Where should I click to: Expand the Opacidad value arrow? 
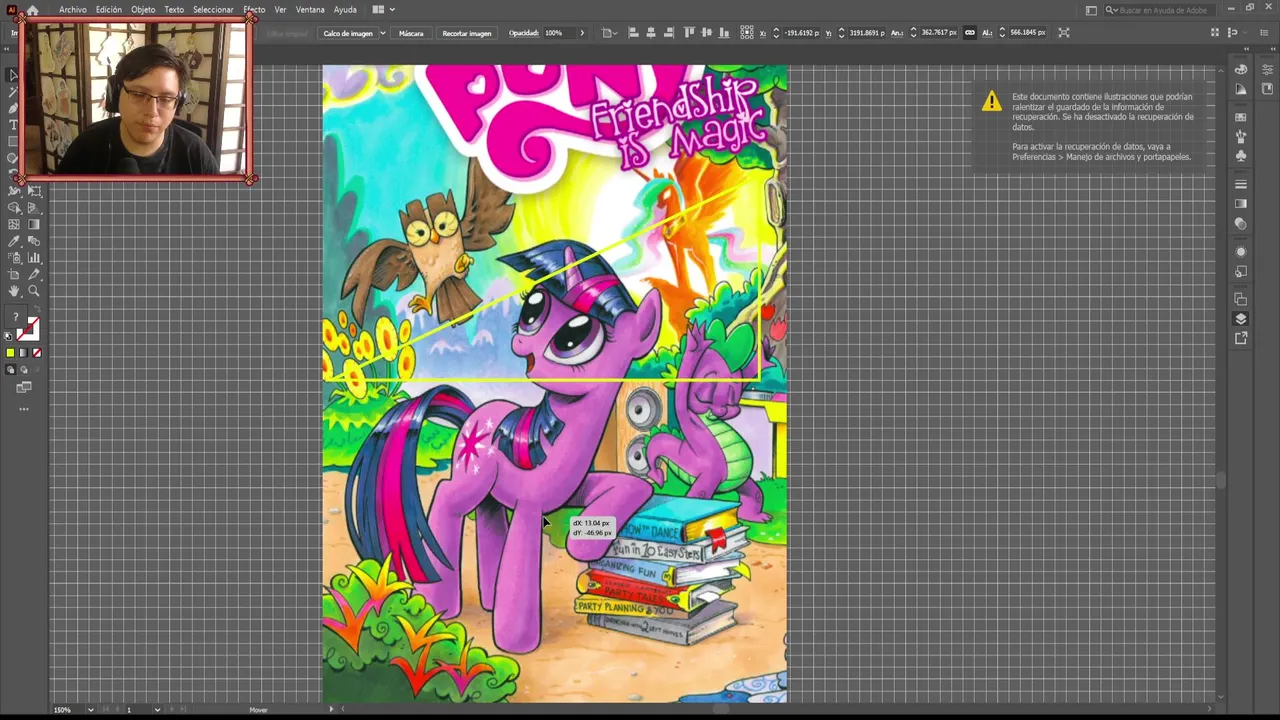pos(582,33)
